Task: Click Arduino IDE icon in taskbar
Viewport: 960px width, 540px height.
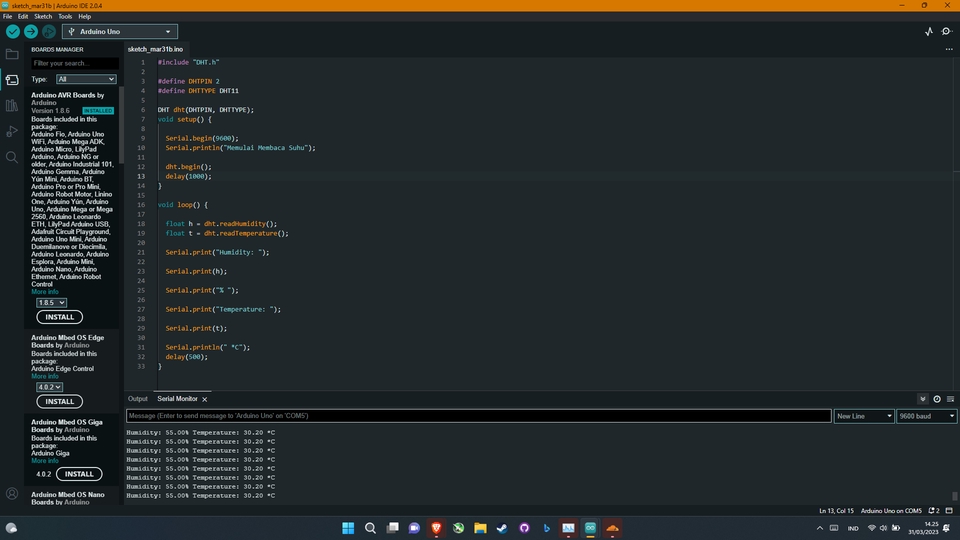Action: (x=590, y=528)
